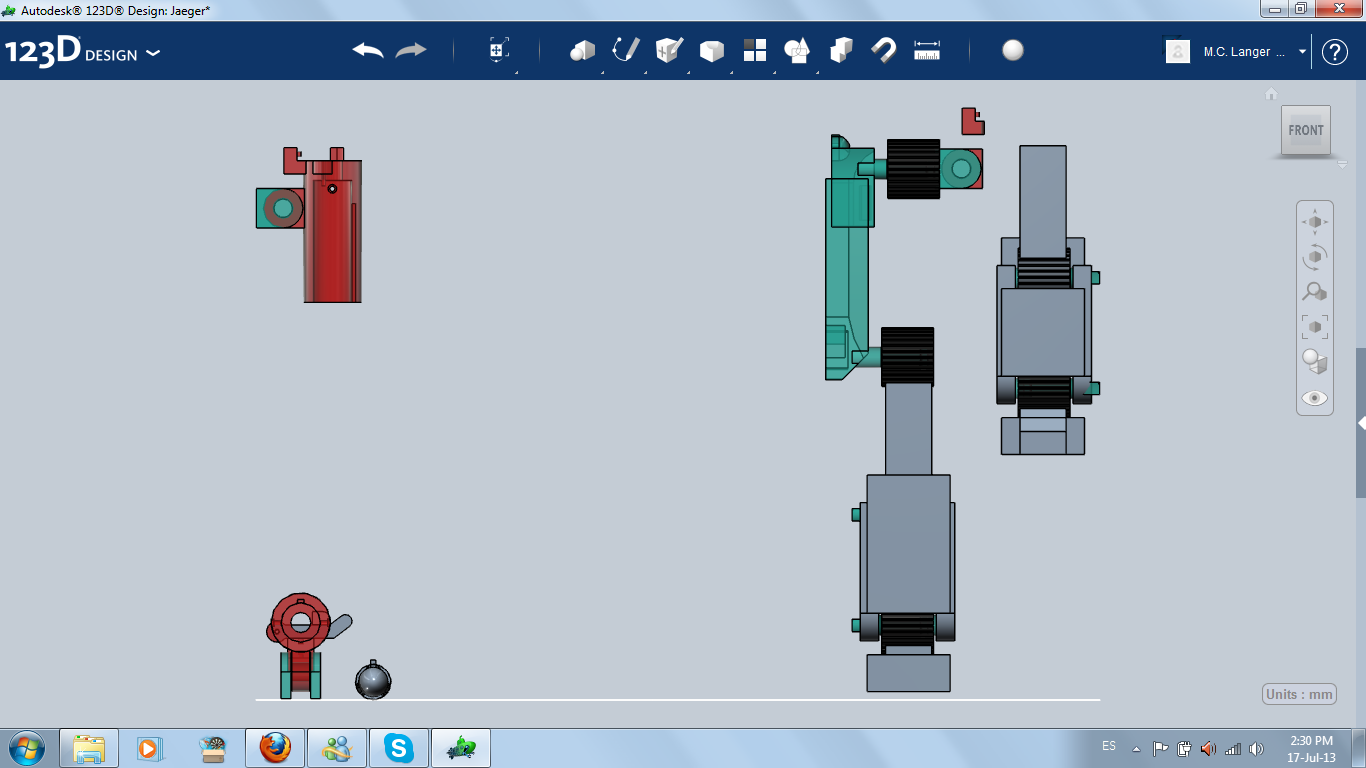Undo the last action with the left arrow
Viewport: 1366px width, 768px height.
368,50
